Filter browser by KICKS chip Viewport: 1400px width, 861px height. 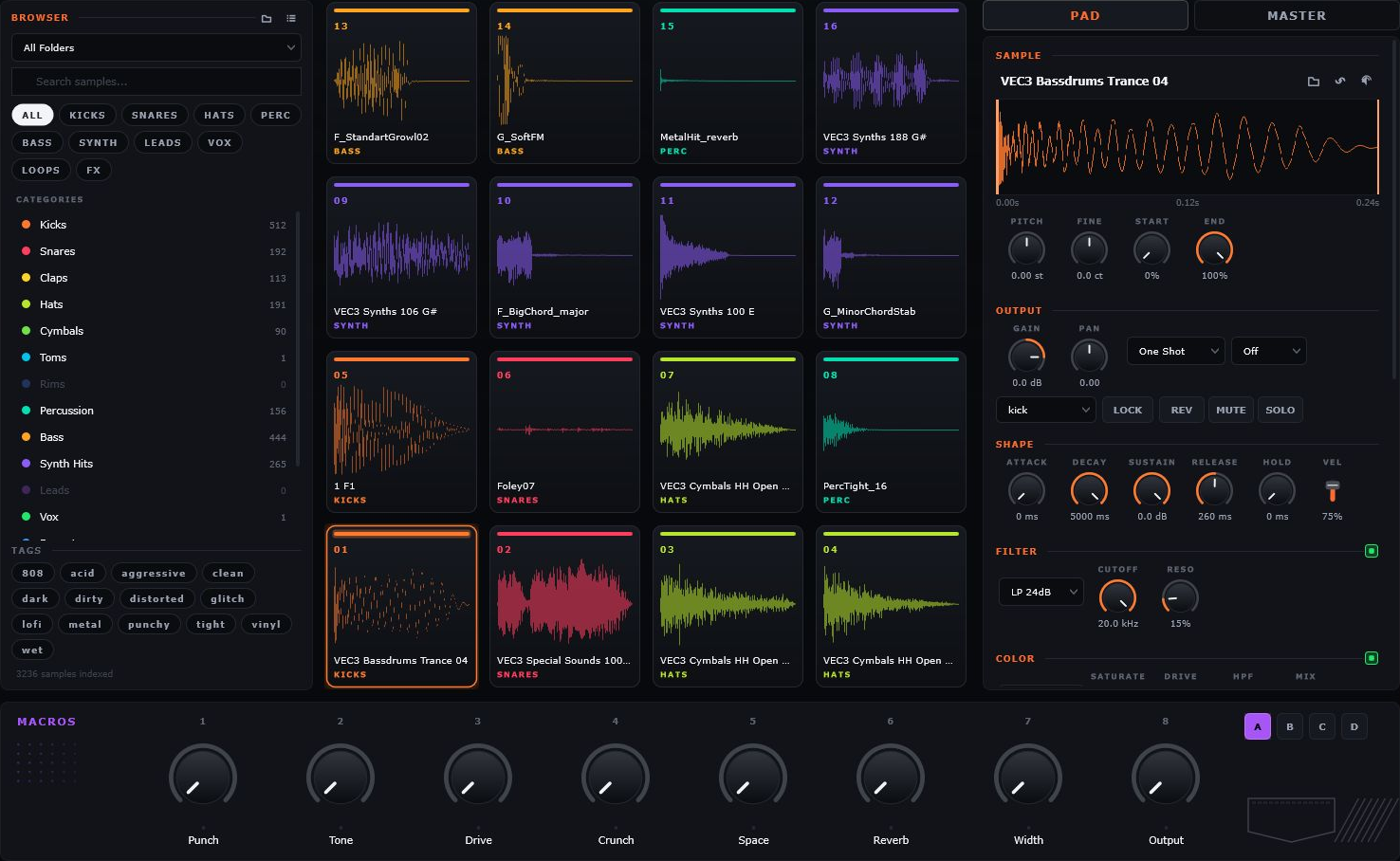tap(87, 115)
